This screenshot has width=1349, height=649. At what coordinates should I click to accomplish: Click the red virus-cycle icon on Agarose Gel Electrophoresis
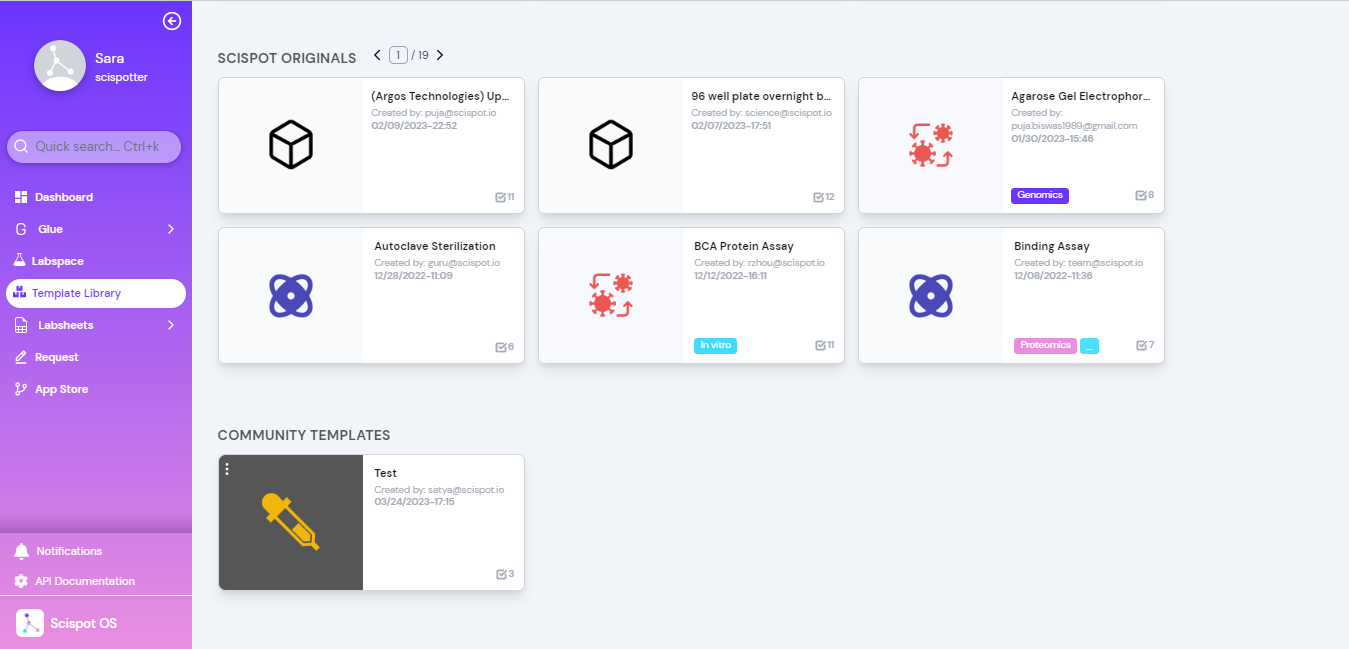pos(930,145)
